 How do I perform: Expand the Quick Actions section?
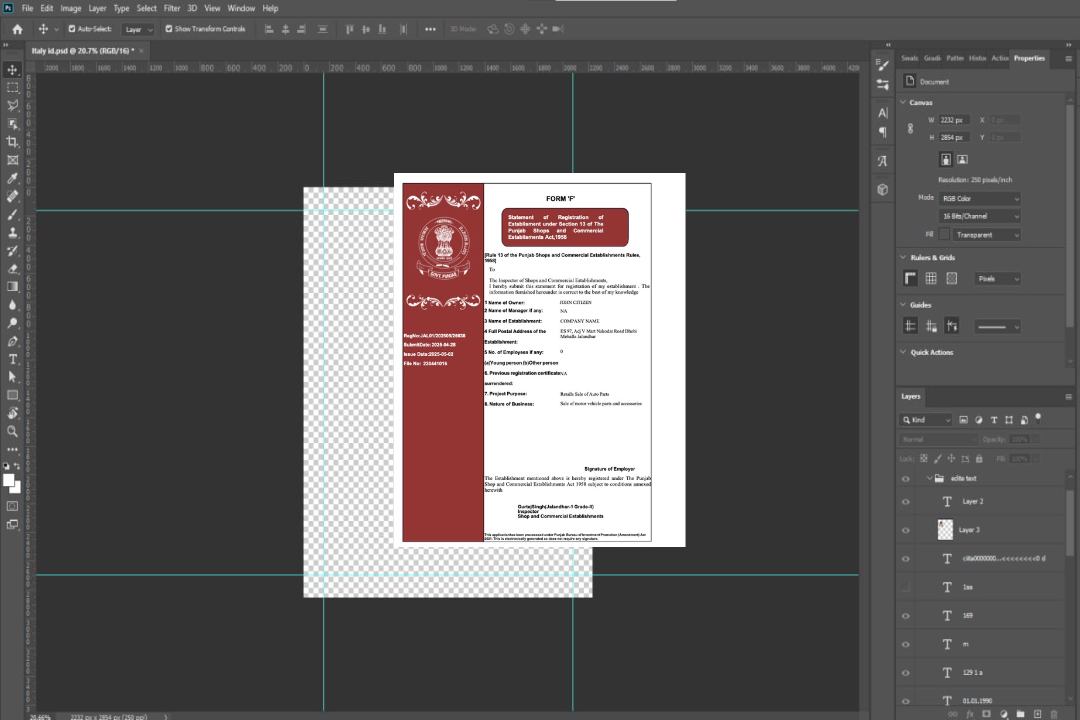point(903,352)
